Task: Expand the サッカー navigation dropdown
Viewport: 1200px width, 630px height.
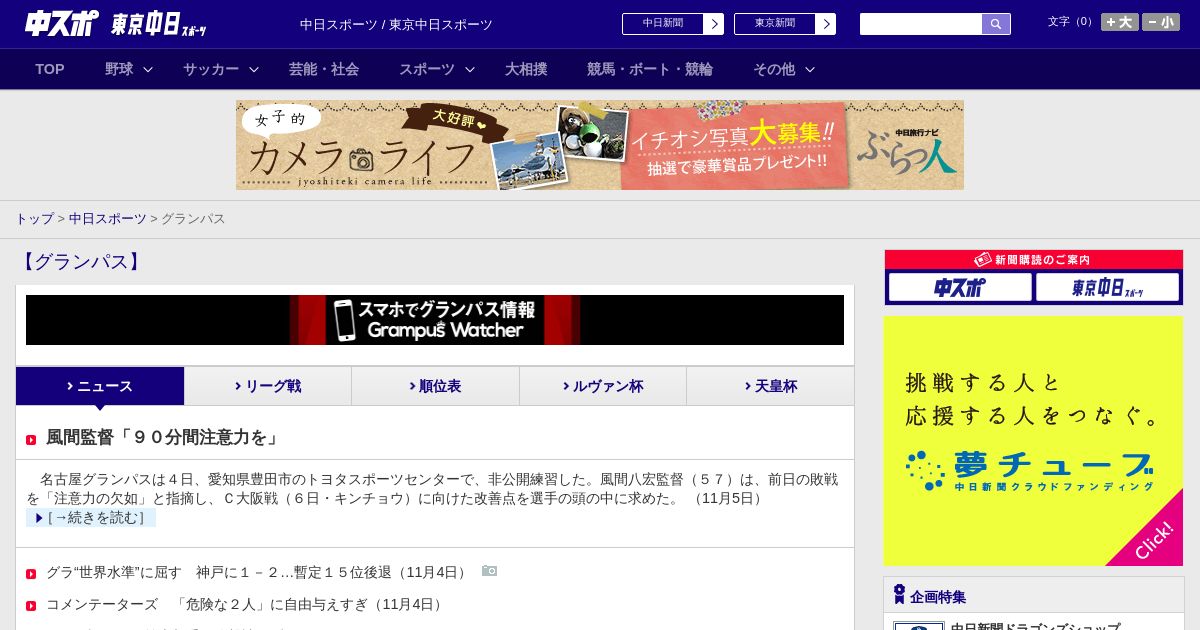Action: pyautogui.click(x=221, y=69)
